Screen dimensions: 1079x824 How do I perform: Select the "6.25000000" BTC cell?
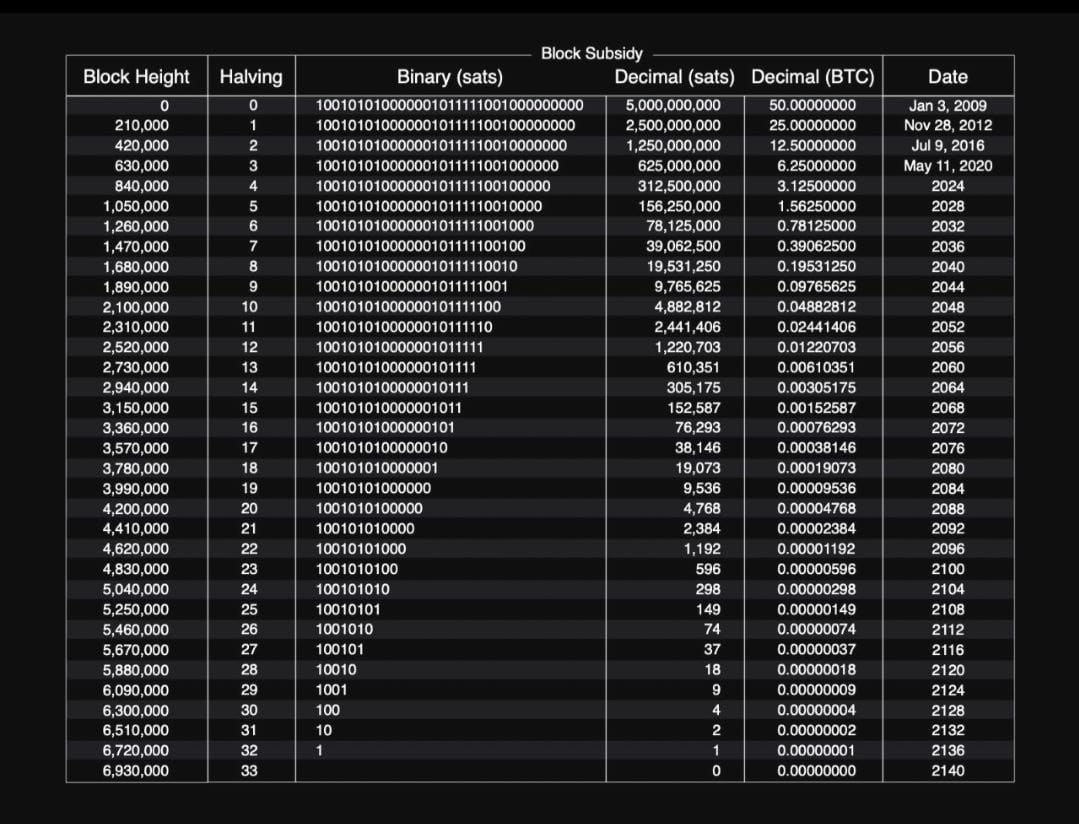click(817, 166)
